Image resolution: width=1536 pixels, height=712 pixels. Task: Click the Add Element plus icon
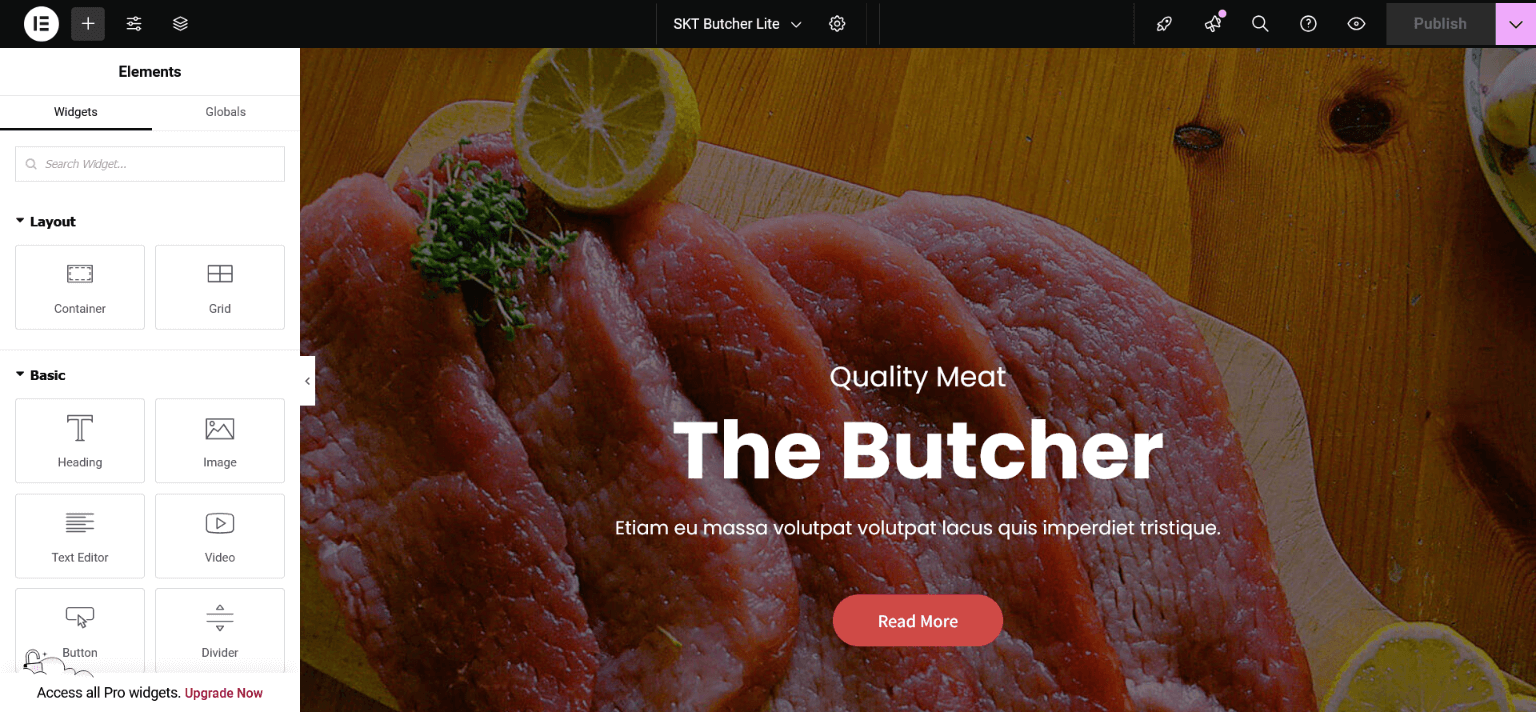[88, 24]
